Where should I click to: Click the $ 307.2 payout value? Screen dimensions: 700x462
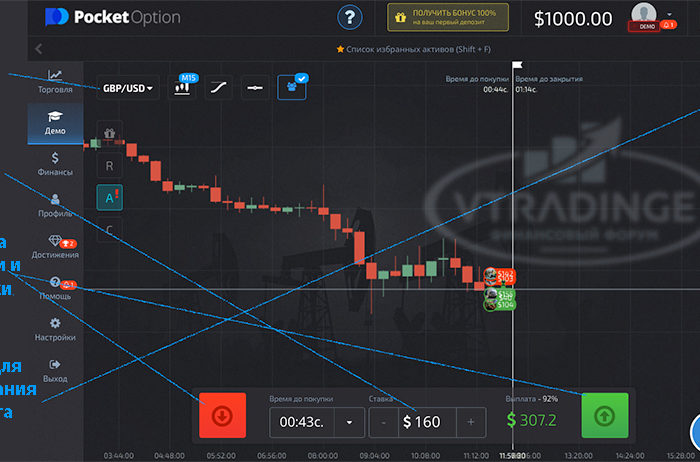532,420
